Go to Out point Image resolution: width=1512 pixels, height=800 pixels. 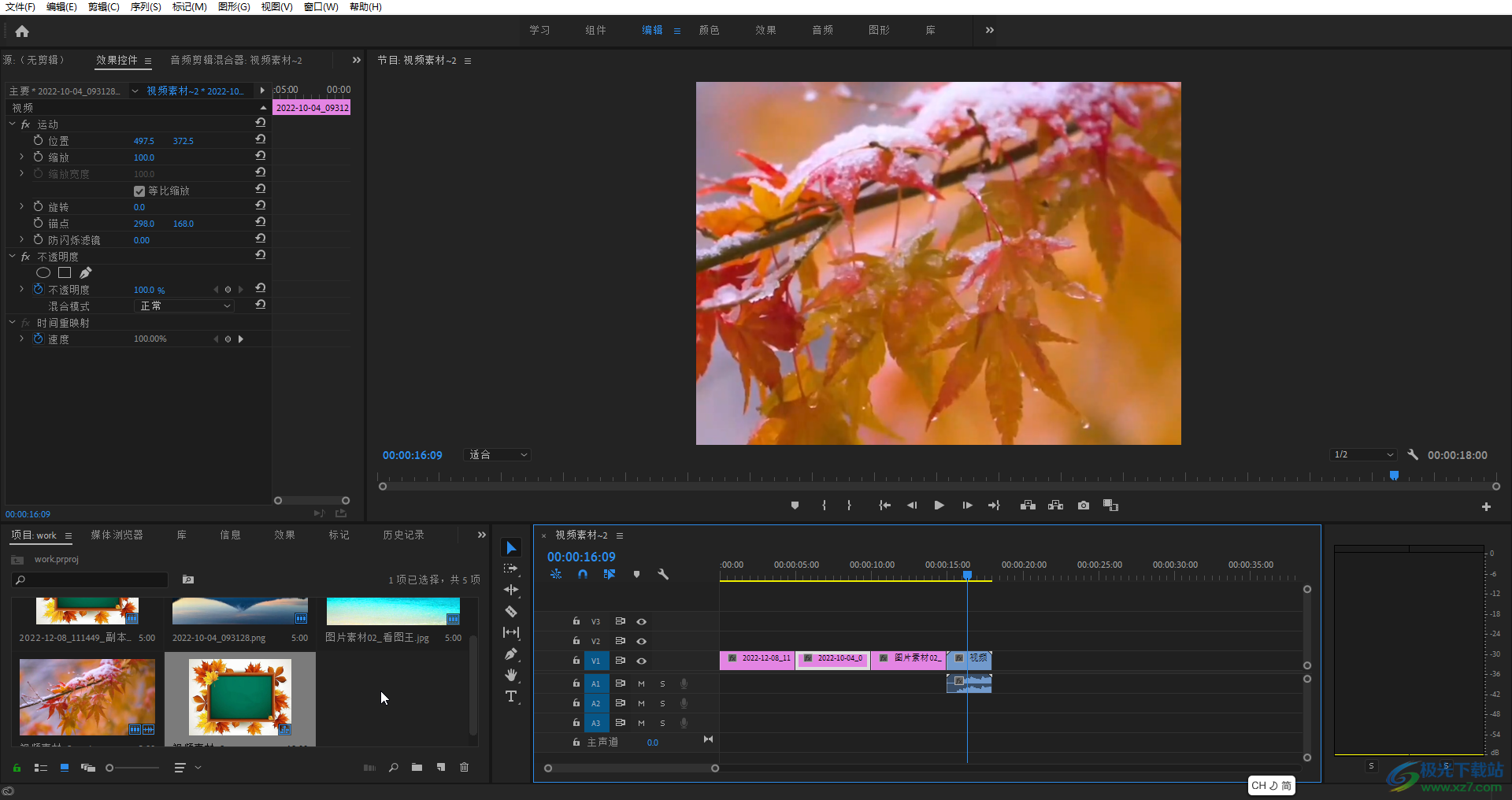994,506
